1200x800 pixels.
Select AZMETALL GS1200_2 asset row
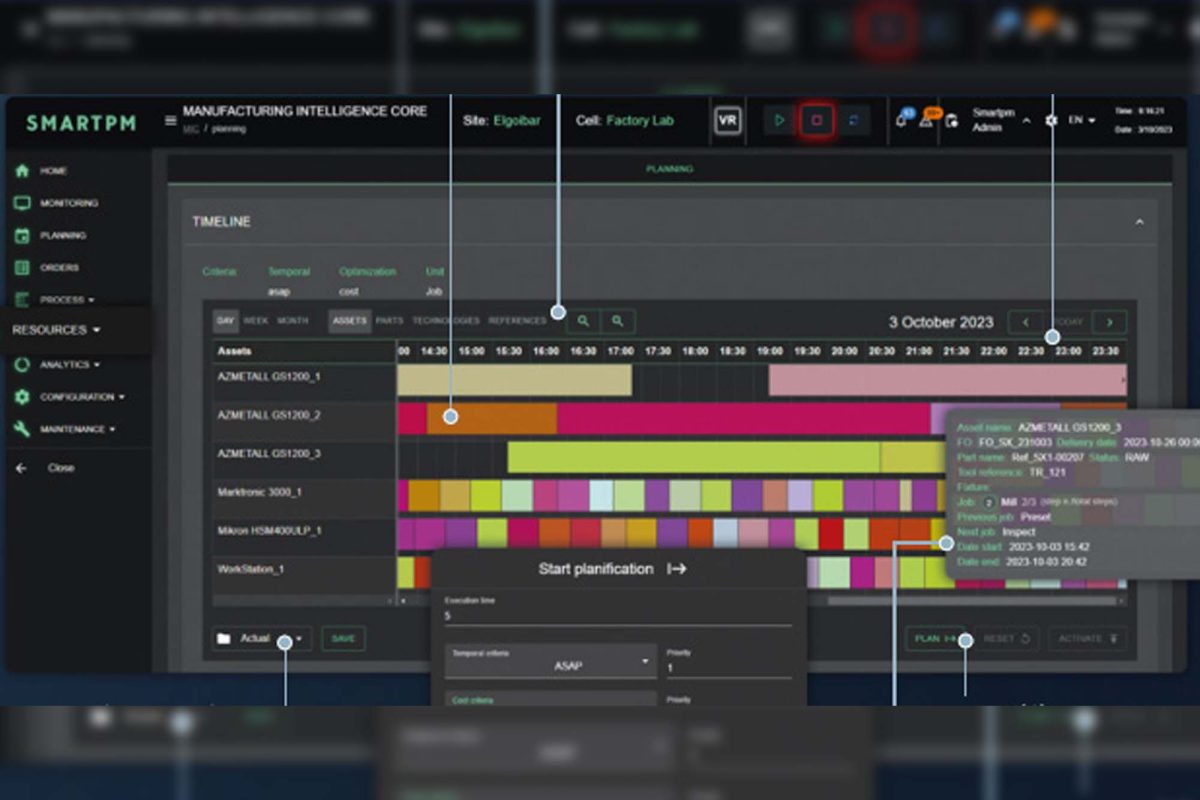coord(304,415)
